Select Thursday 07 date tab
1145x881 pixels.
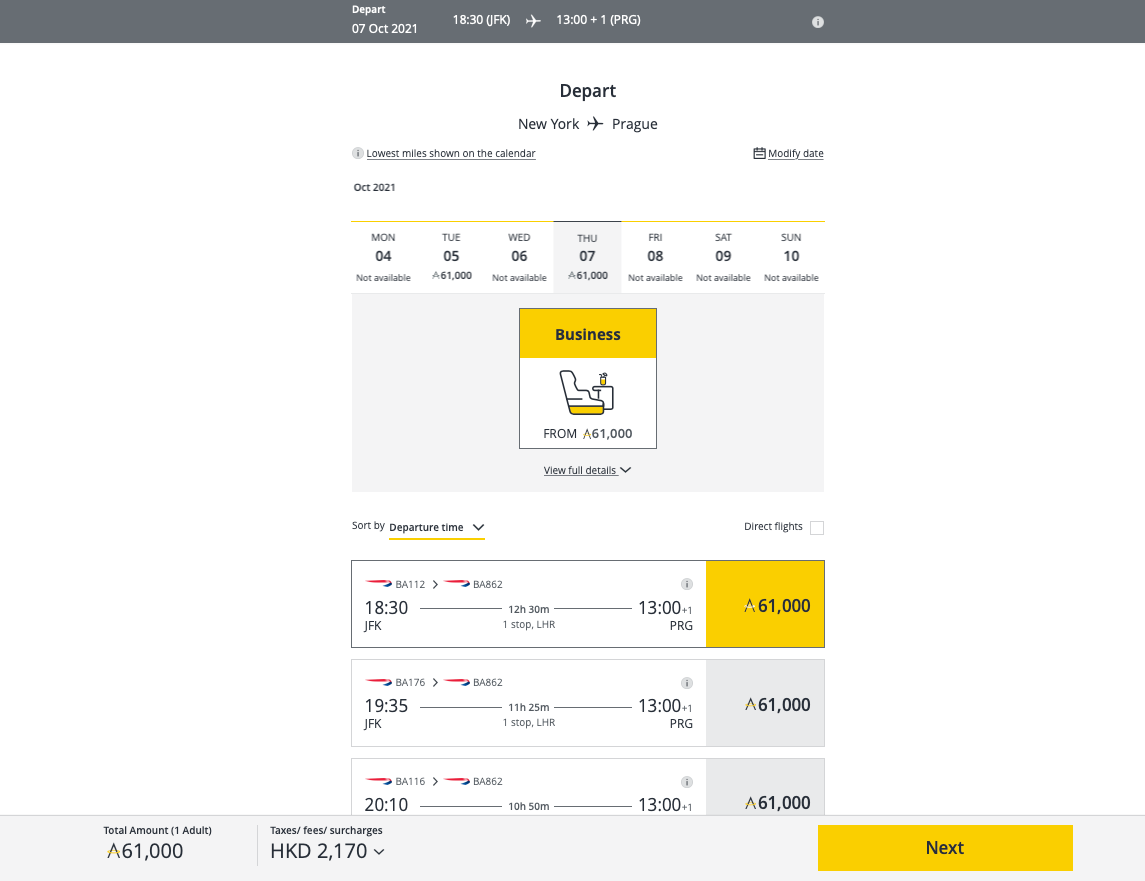click(587, 257)
